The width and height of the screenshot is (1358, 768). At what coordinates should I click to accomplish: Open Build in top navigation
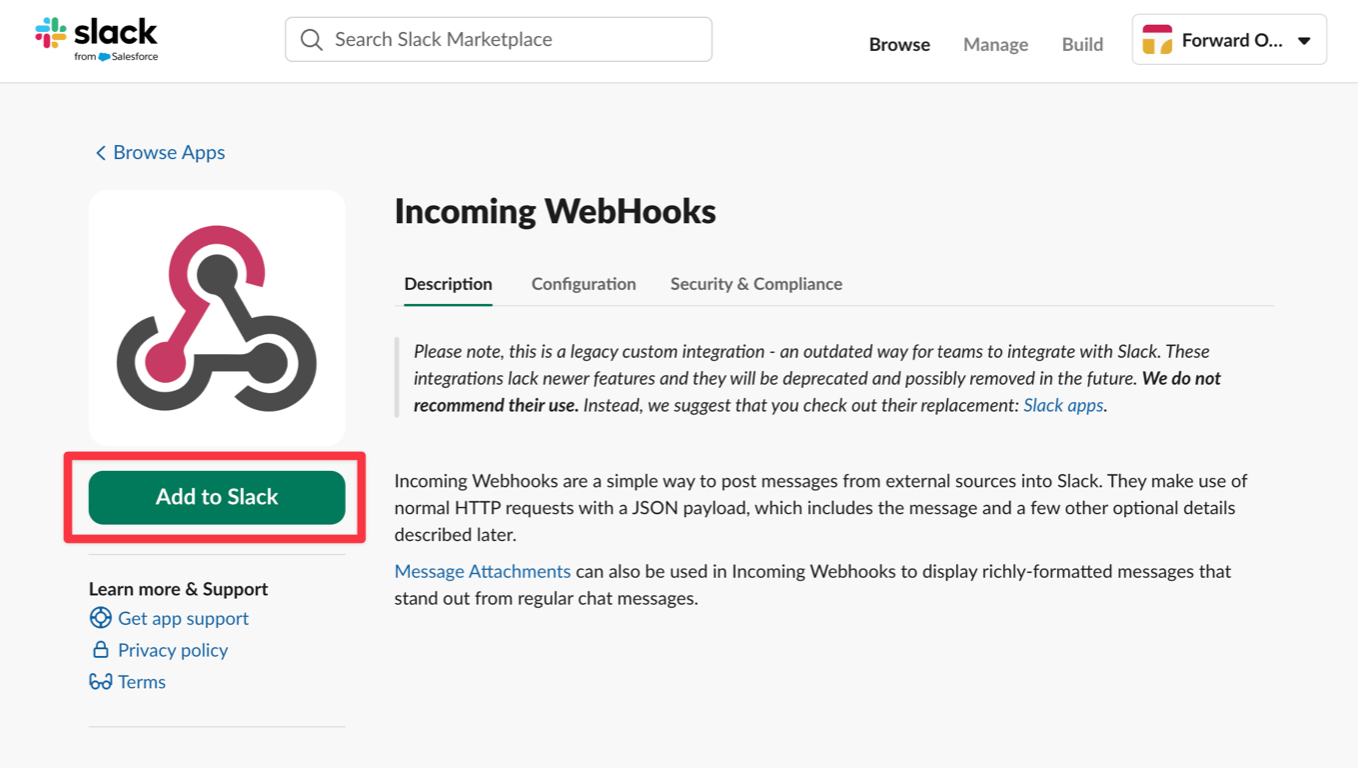click(1082, 44)
